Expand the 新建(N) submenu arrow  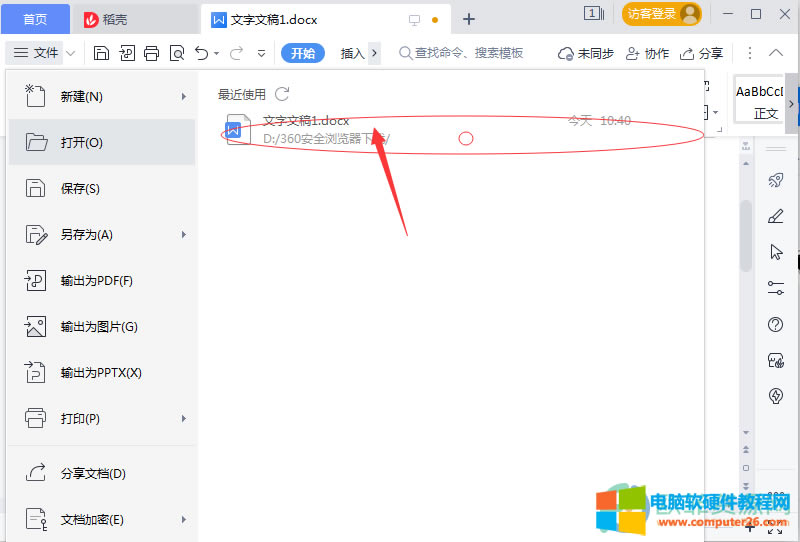click(x=184, y=96)
